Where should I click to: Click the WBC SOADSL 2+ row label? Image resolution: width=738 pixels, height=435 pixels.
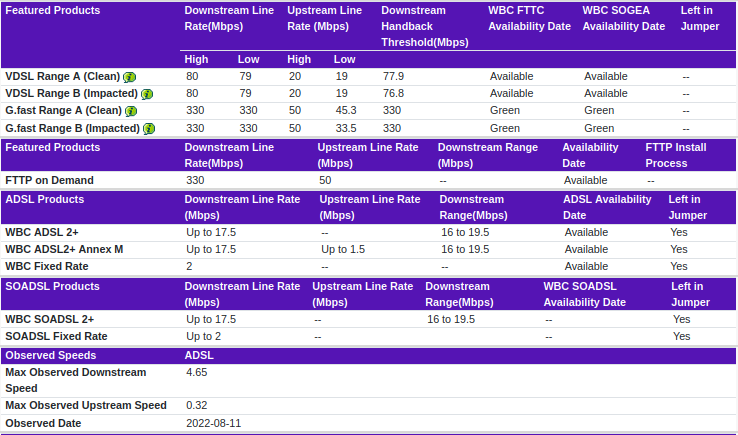click(x=49, y=319)
